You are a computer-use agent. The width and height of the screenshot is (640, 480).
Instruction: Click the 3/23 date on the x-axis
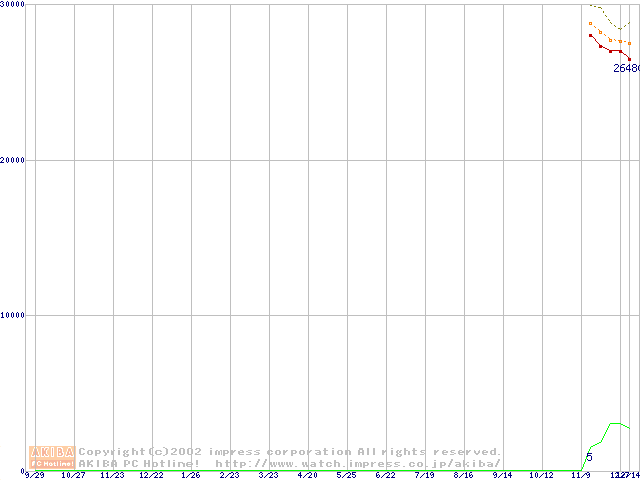(x=268, y=476)
